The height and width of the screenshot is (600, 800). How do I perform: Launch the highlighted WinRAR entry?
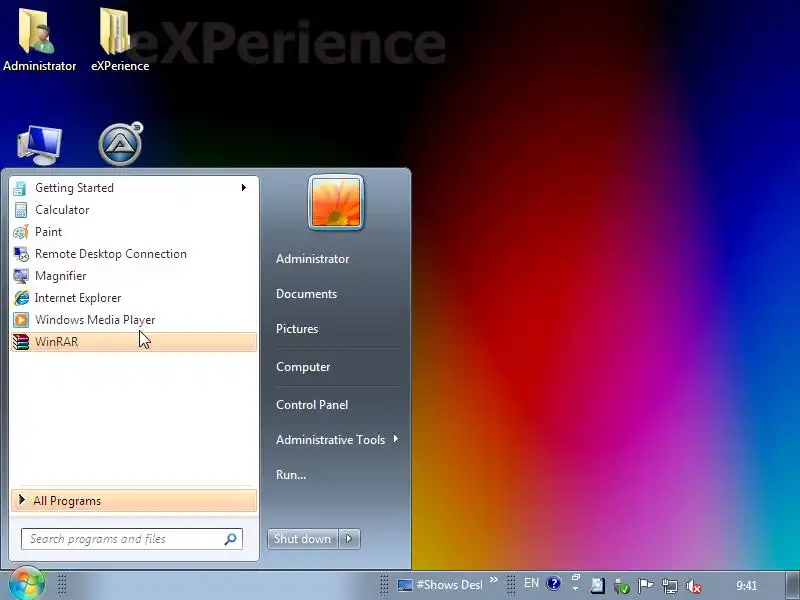coord(134,342)
